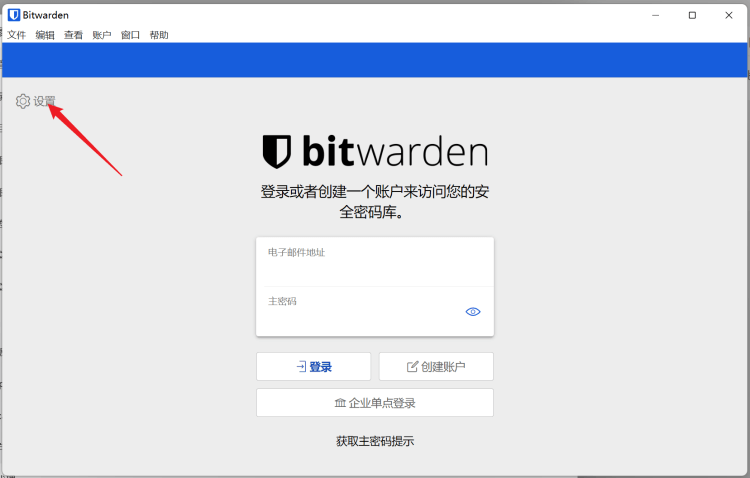Maximize the Bitwarden window
The width and height of the screenshot is (750, 478).
[x=692, y=15]
